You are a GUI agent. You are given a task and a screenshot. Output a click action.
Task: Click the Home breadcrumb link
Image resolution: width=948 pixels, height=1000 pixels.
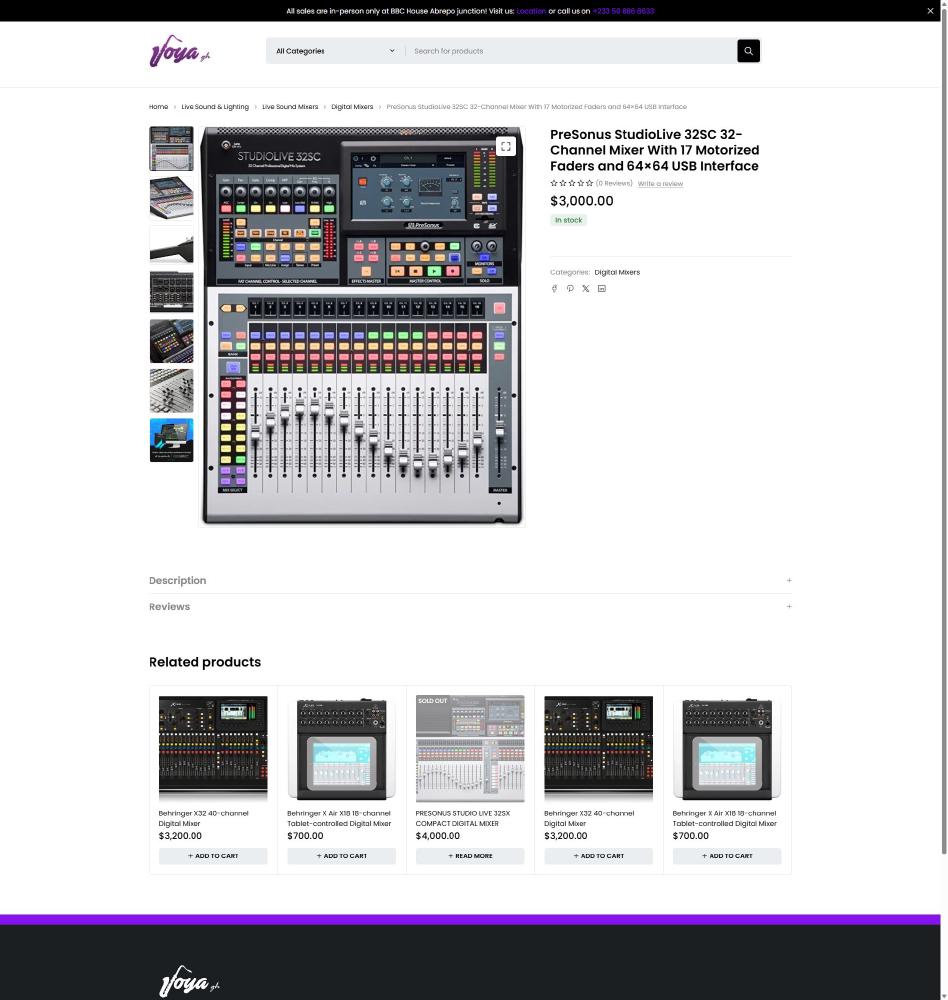158,106
